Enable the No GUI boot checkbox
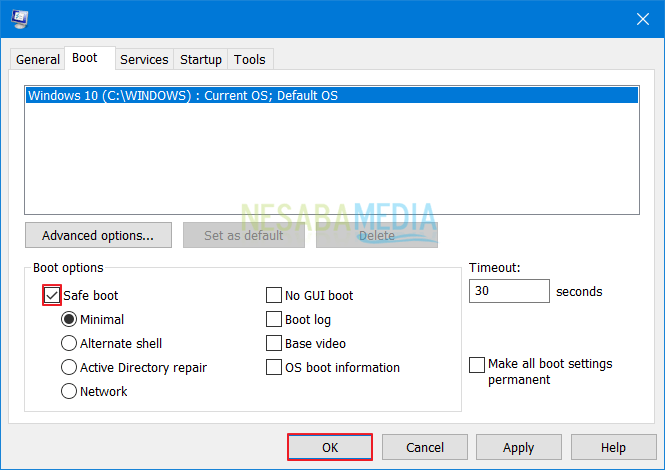Viewport: 665px width, 470px height. (x=274, y=295)
